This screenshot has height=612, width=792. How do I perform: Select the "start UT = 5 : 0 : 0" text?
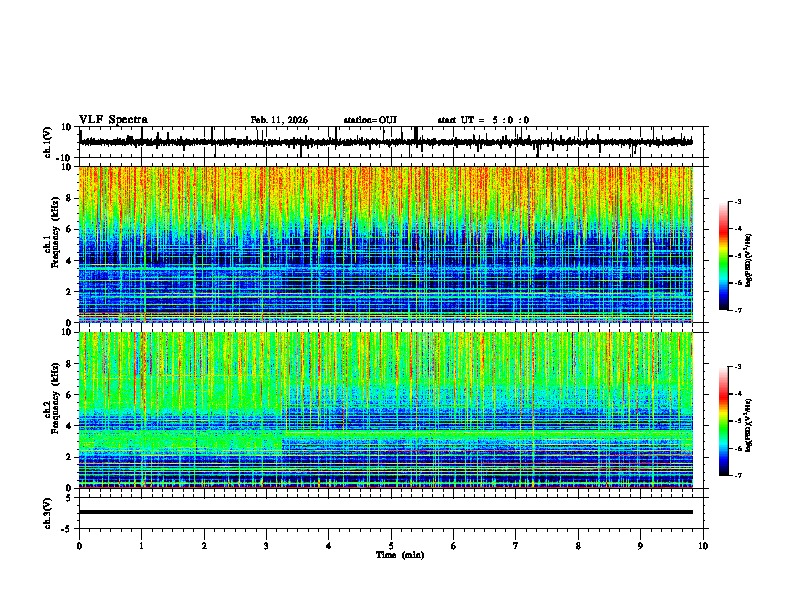[483, 120]
